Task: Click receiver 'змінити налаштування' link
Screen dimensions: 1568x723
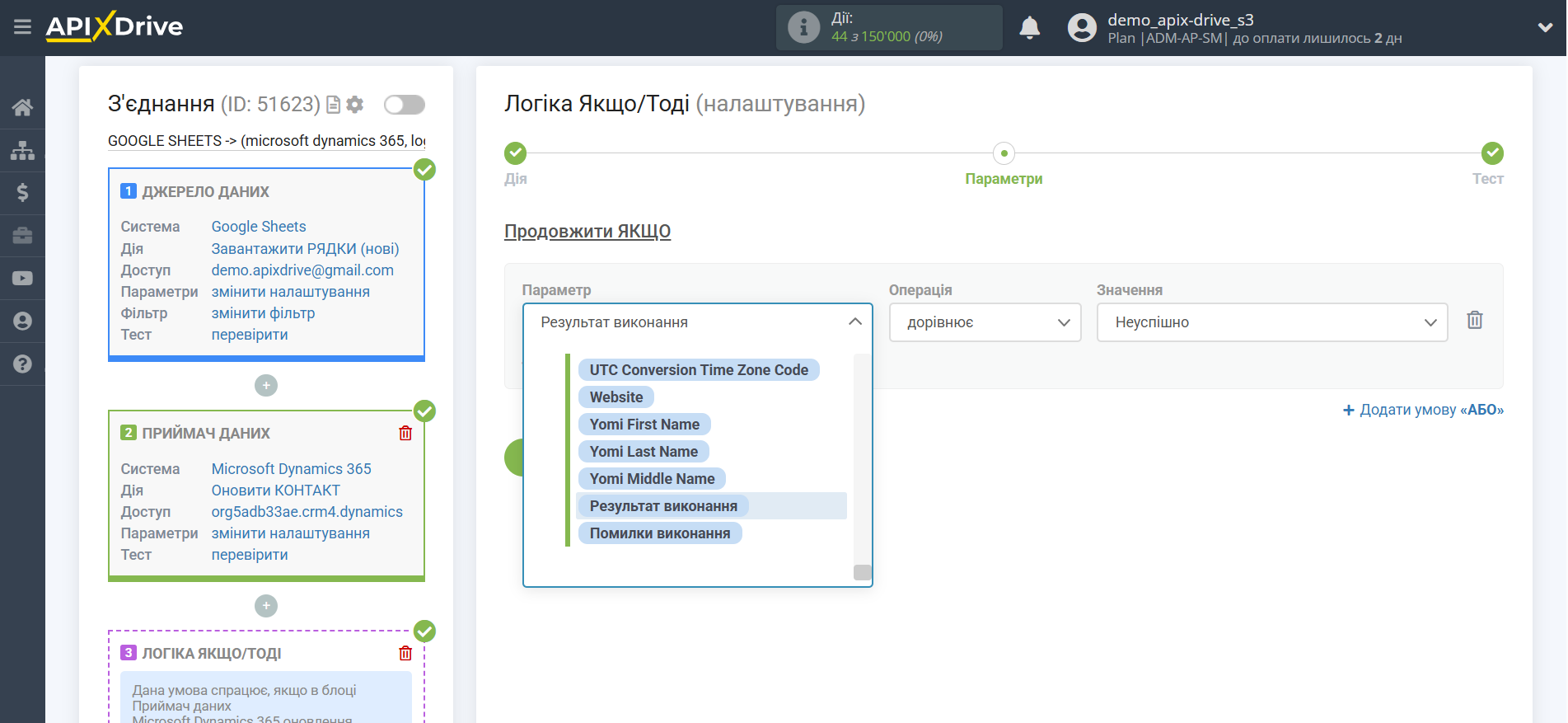Action: click(290, 533)
